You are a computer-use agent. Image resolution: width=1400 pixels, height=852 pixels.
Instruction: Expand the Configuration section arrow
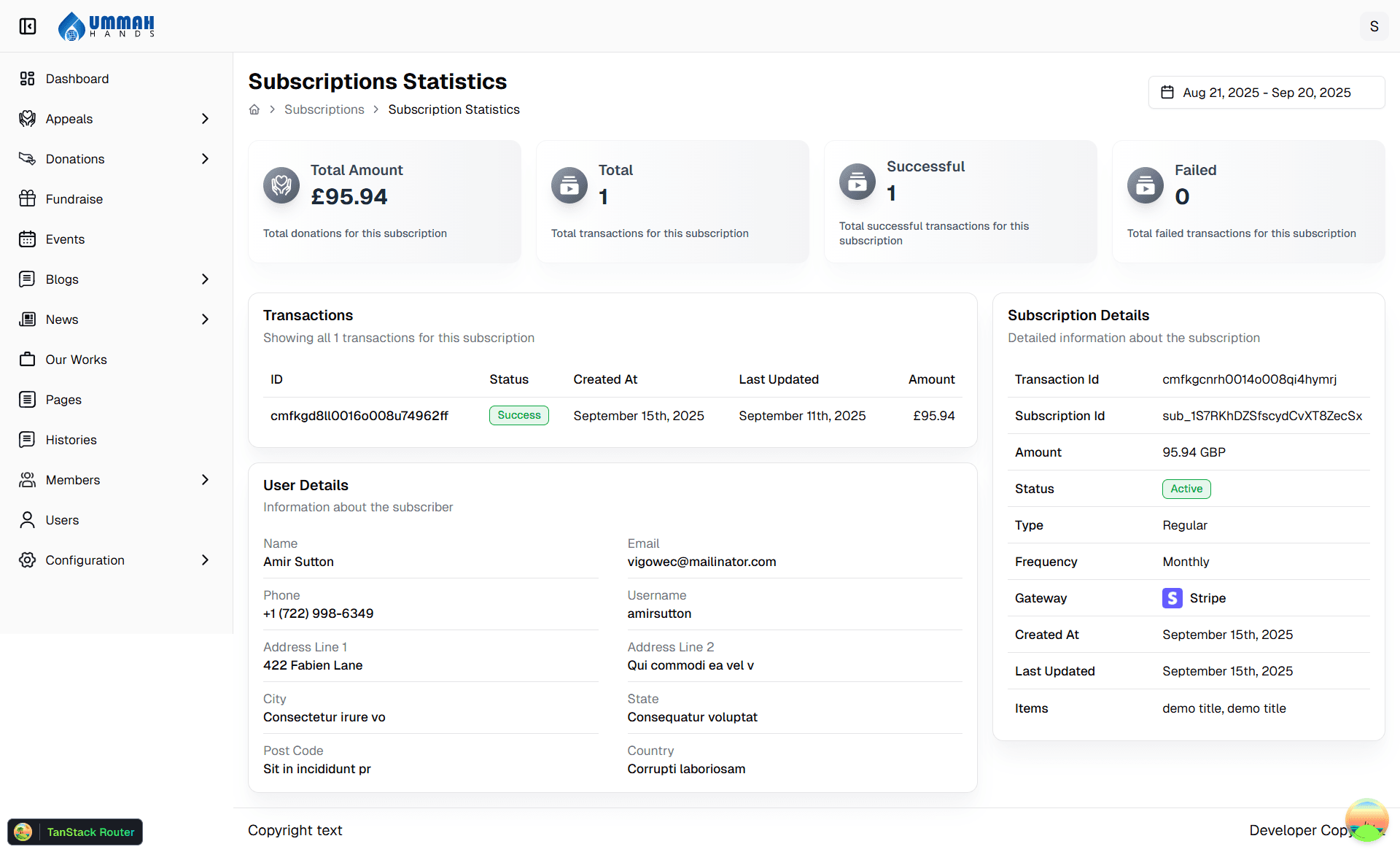pyautogui.click(x=205, y=560)
